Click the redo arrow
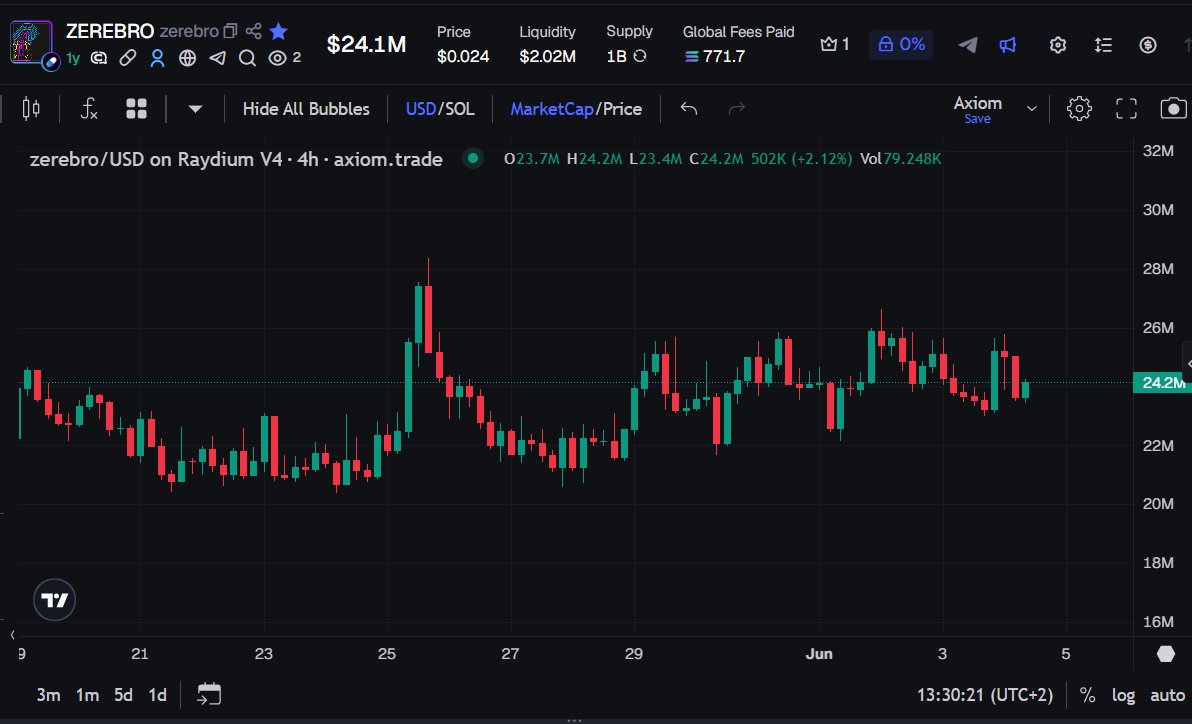This screenshot has width=1192, height=724. point(737,109)
